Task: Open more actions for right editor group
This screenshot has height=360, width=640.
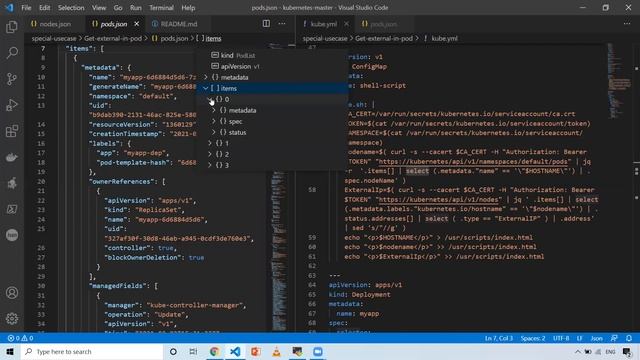Action: click(627, 24)
